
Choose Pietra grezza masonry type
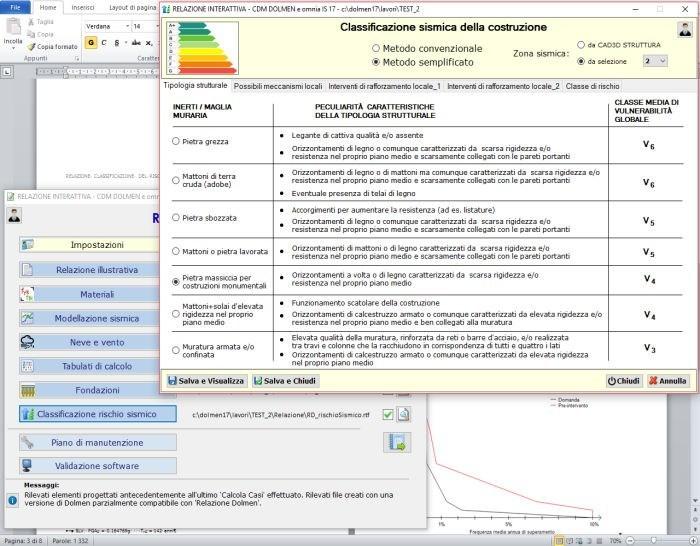click(177, 142)
